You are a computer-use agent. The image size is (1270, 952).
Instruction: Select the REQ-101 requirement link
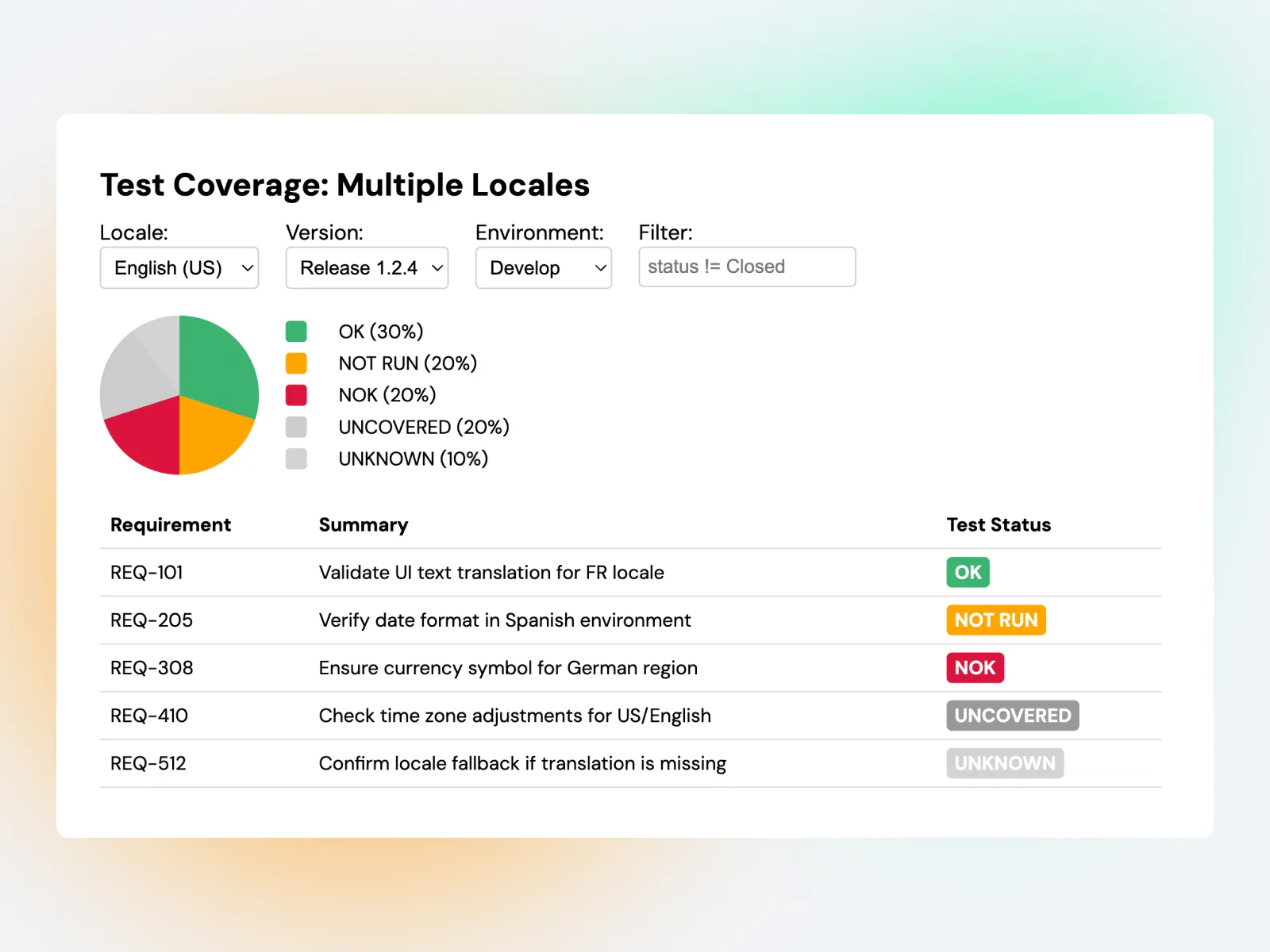tap(146, 572)
